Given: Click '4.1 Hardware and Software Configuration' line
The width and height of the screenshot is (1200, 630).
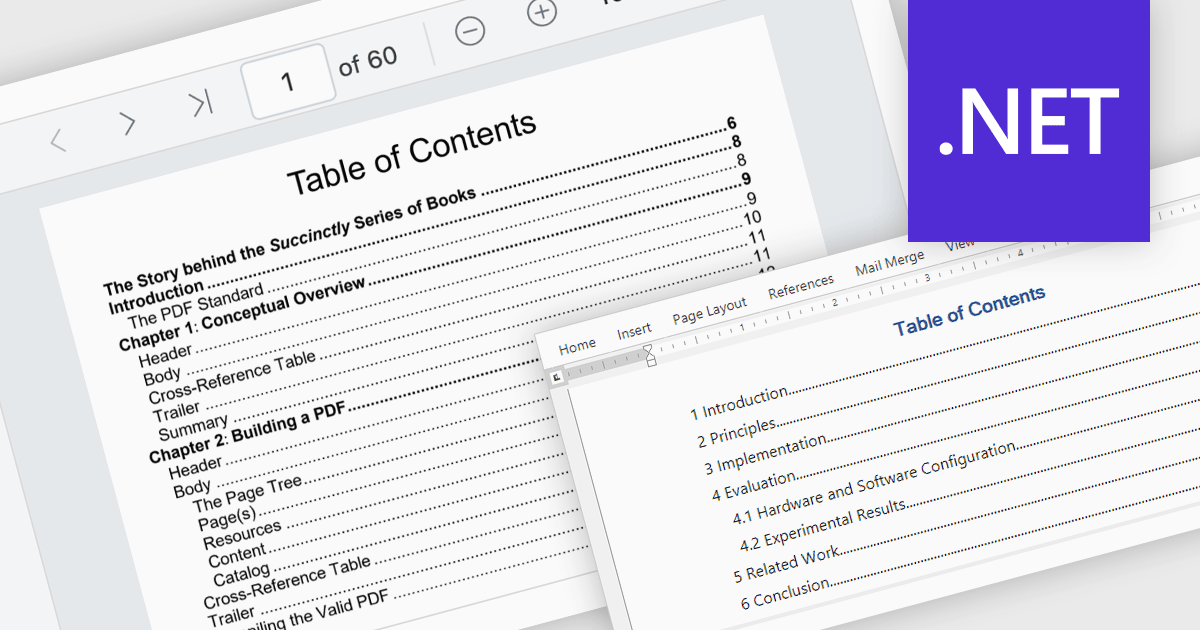Looking at the screenshot, I should [x=875, y=483].
